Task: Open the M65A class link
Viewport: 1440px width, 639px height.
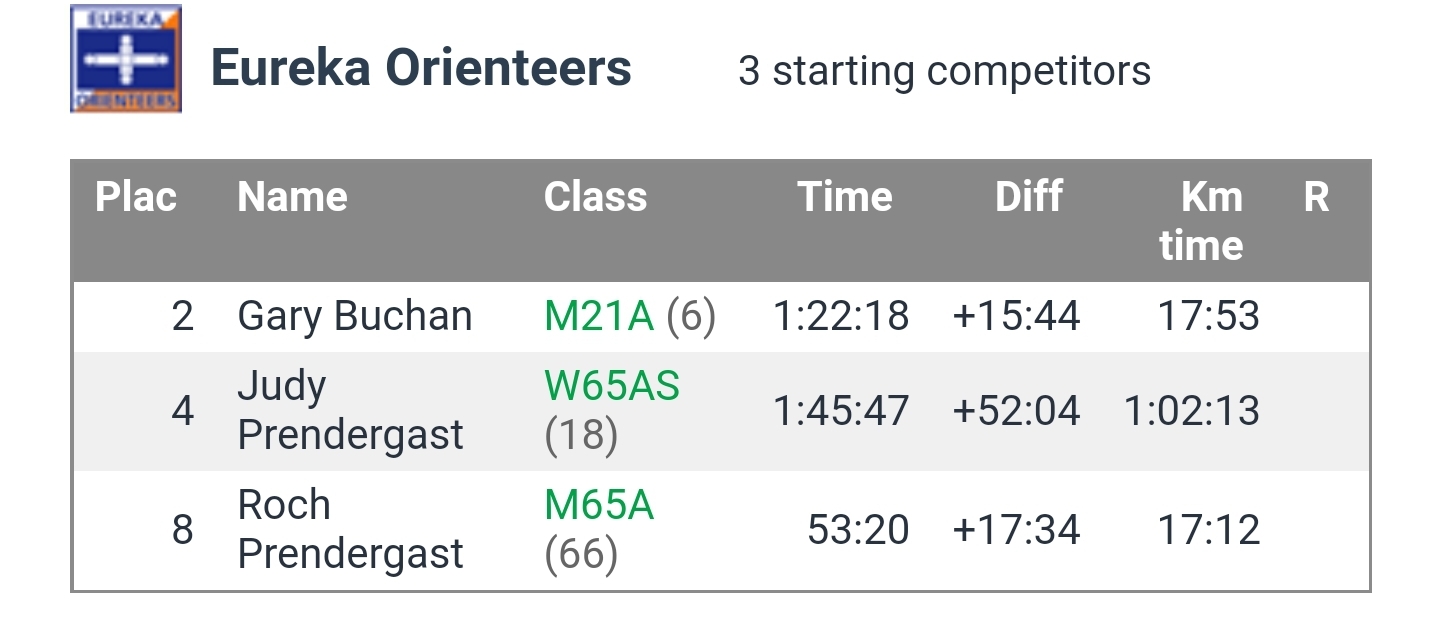Action: pos(598,505)
